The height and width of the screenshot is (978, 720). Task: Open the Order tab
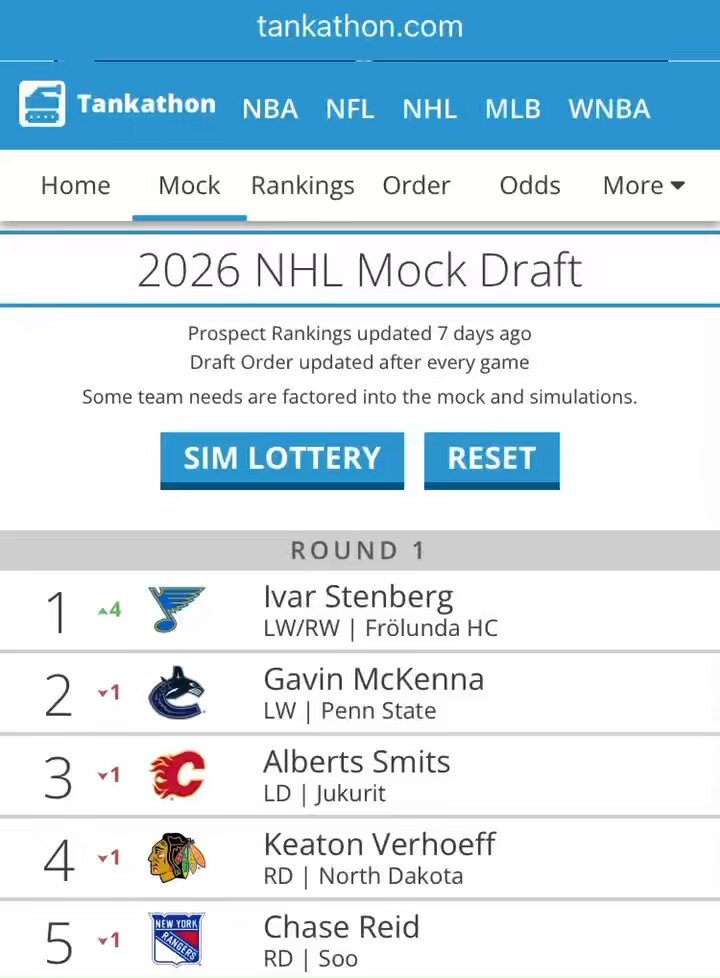click(416, 185)
